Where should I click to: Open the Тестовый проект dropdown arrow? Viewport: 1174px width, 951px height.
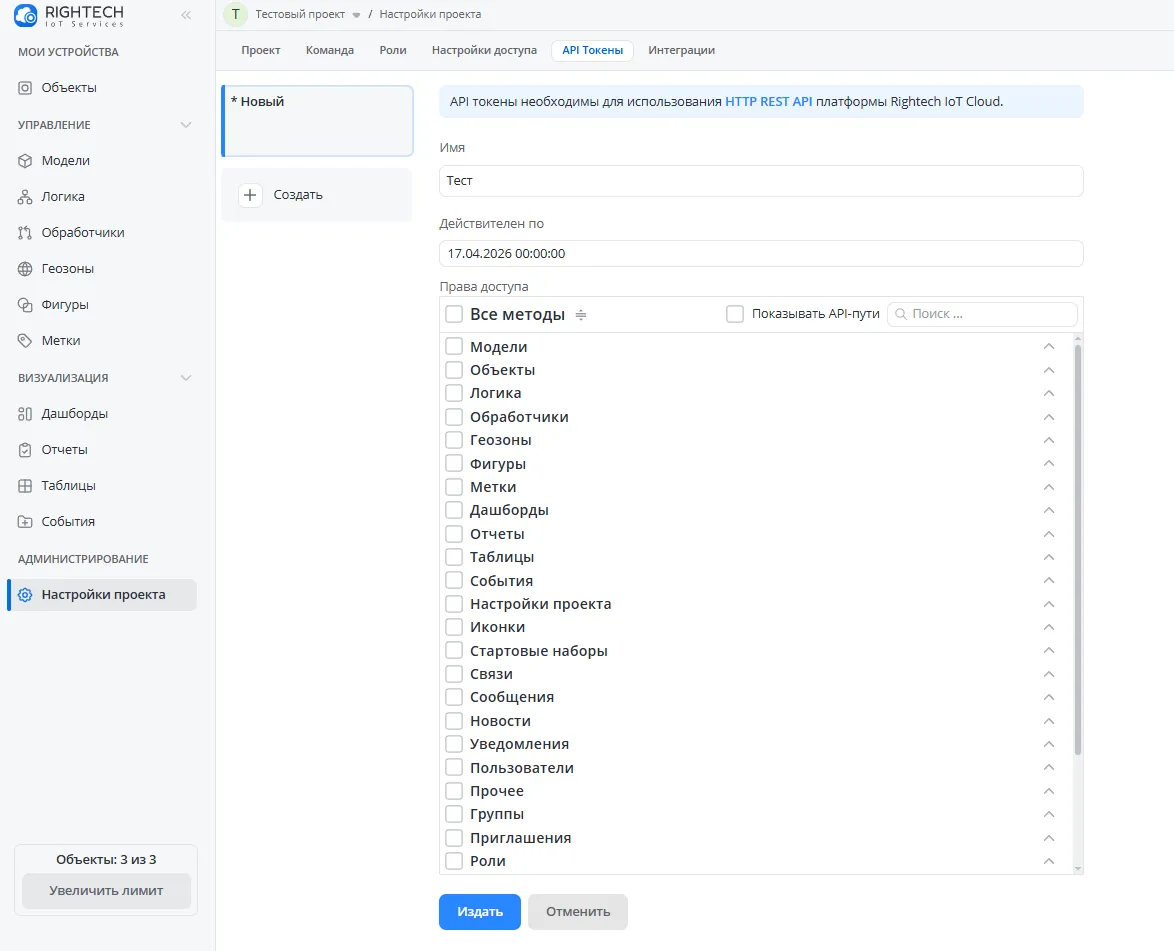(x=356, y=16)
